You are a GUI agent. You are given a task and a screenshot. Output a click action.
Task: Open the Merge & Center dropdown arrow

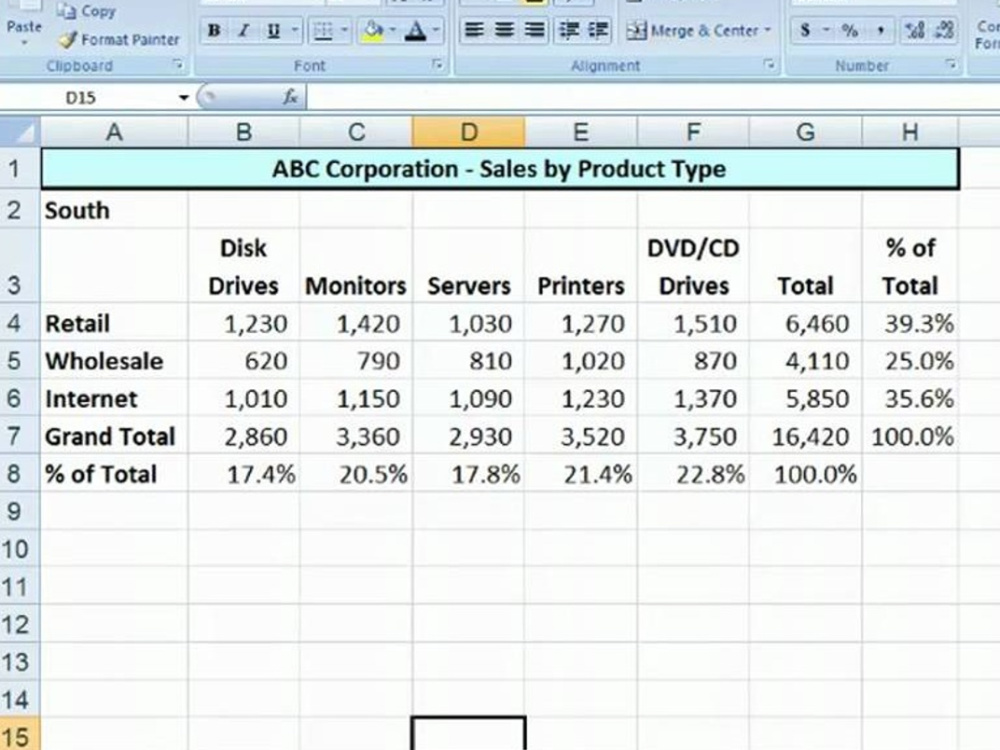tap(768, 30)
